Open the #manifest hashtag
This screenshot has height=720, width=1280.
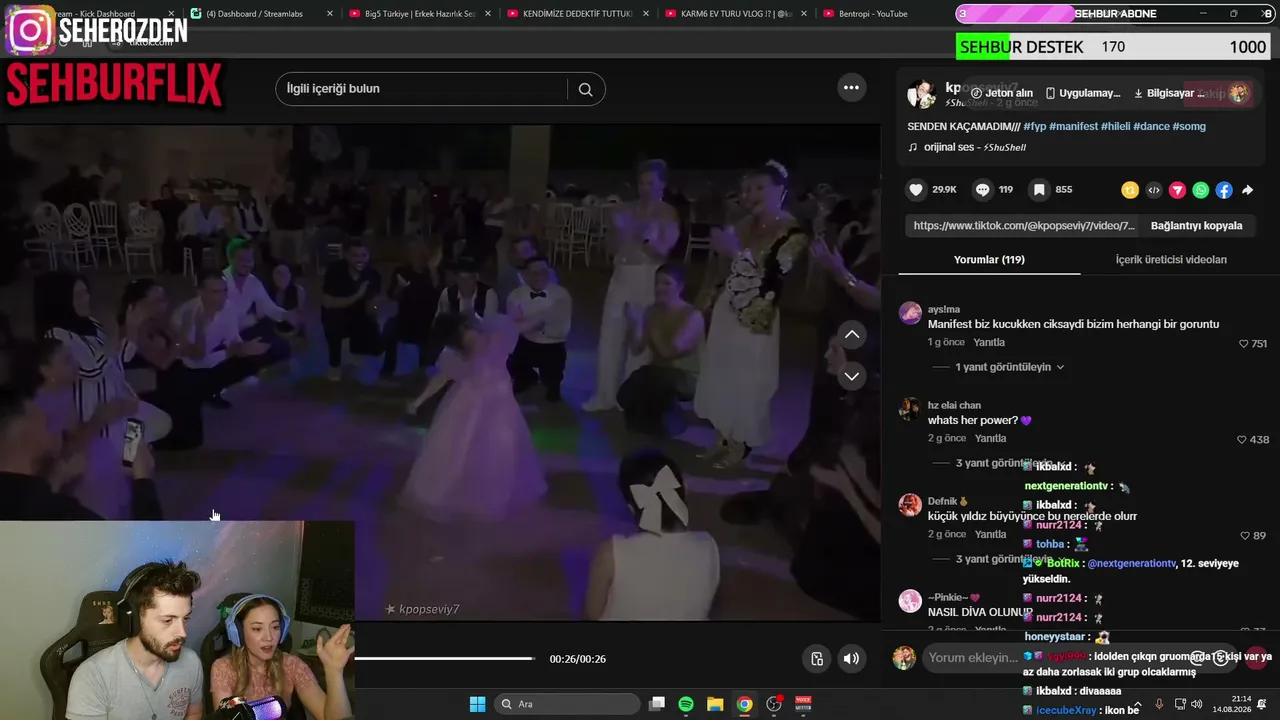click(1074, 127)
